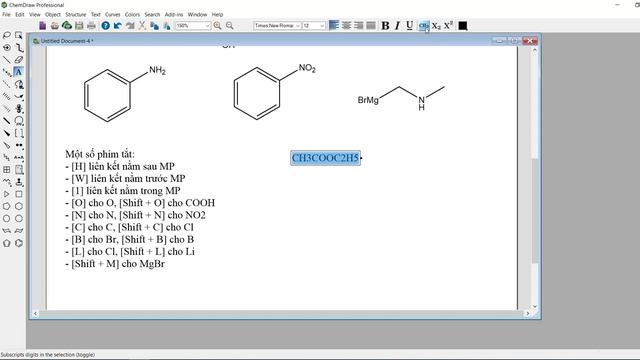
Task: Click the NO2 label on nitrobenzene
Action: [x=307, y=68]
